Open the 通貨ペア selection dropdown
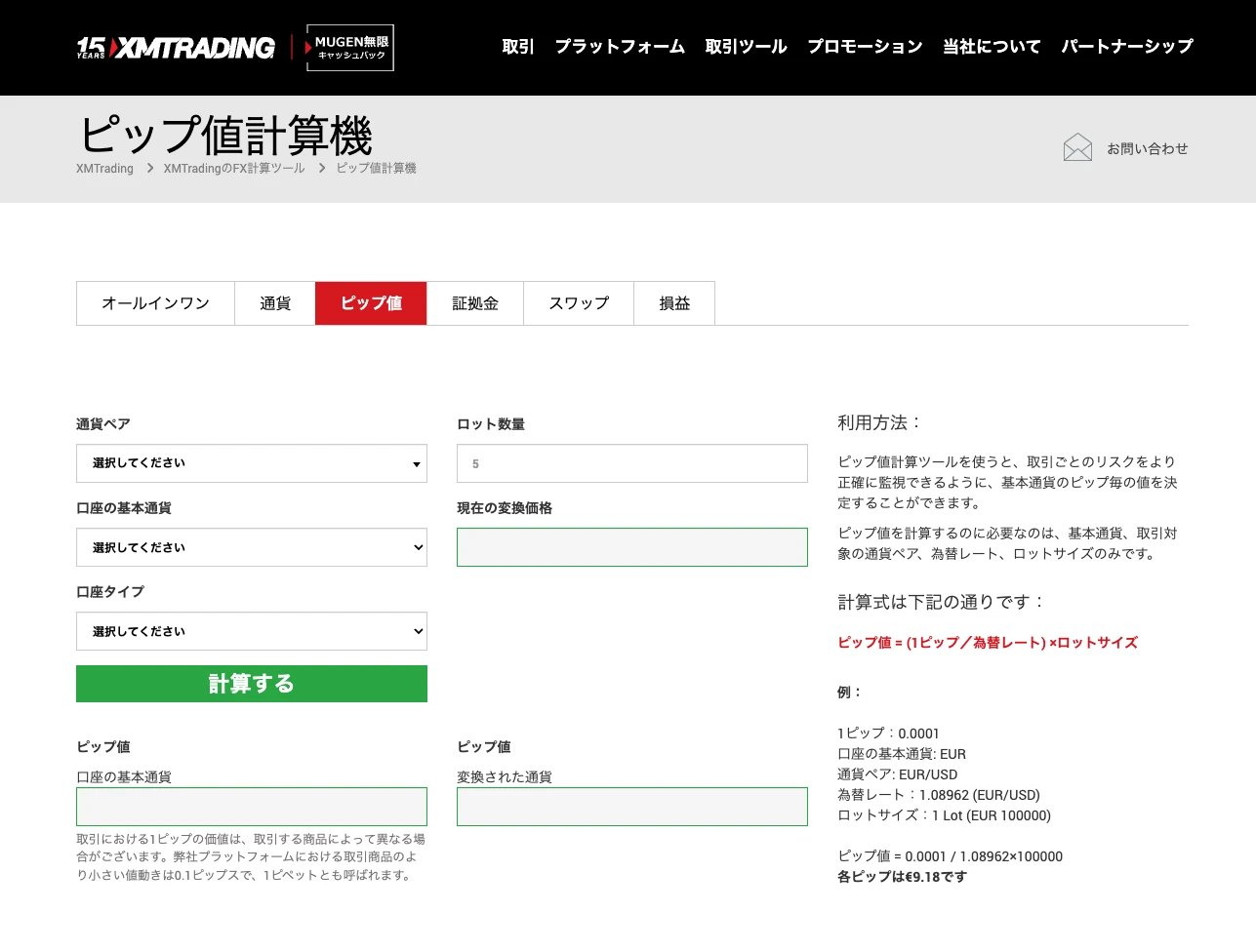Viewport: 1256px width, 952px height. click(x=251, y=463)
